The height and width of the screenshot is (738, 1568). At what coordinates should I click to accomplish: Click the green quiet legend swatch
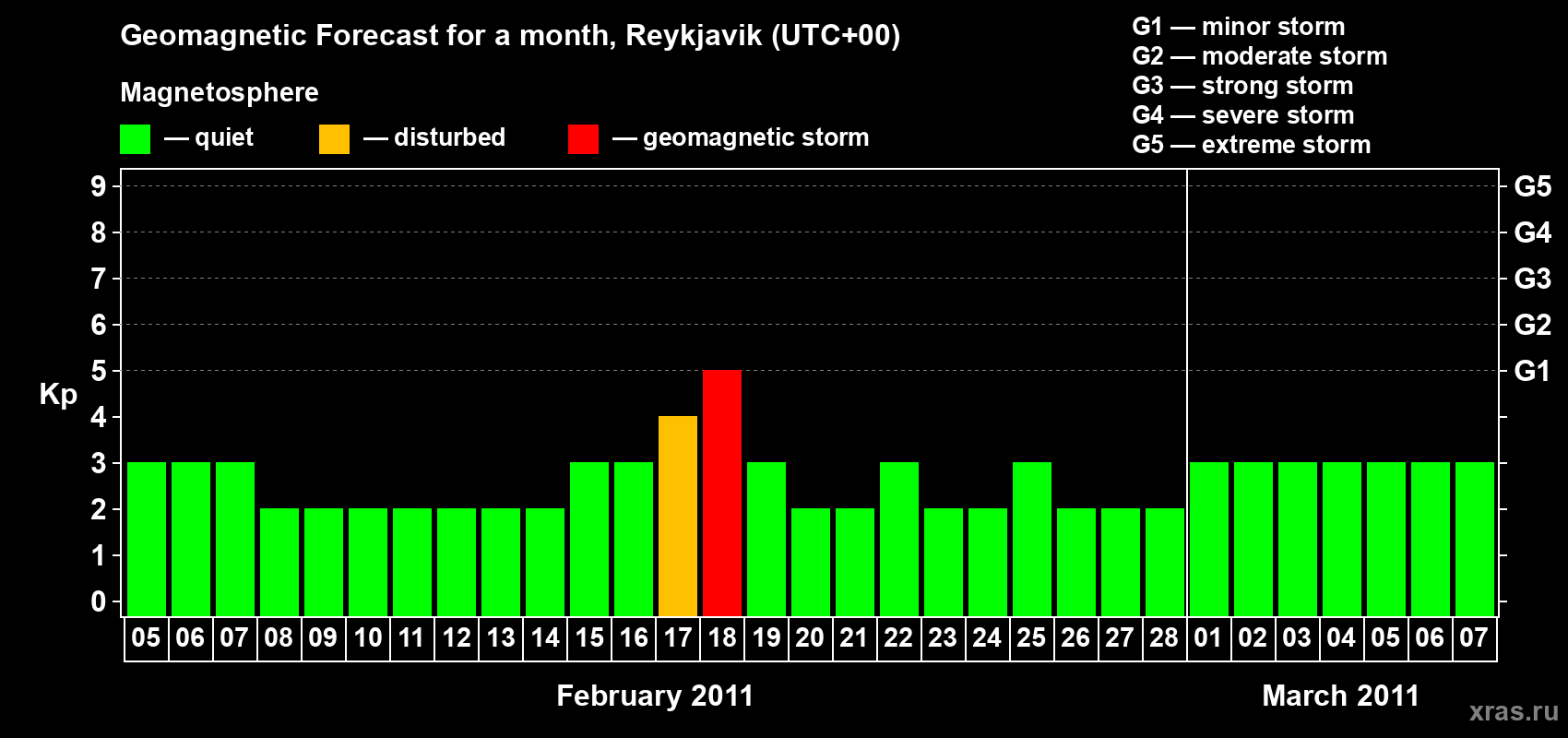135,139
